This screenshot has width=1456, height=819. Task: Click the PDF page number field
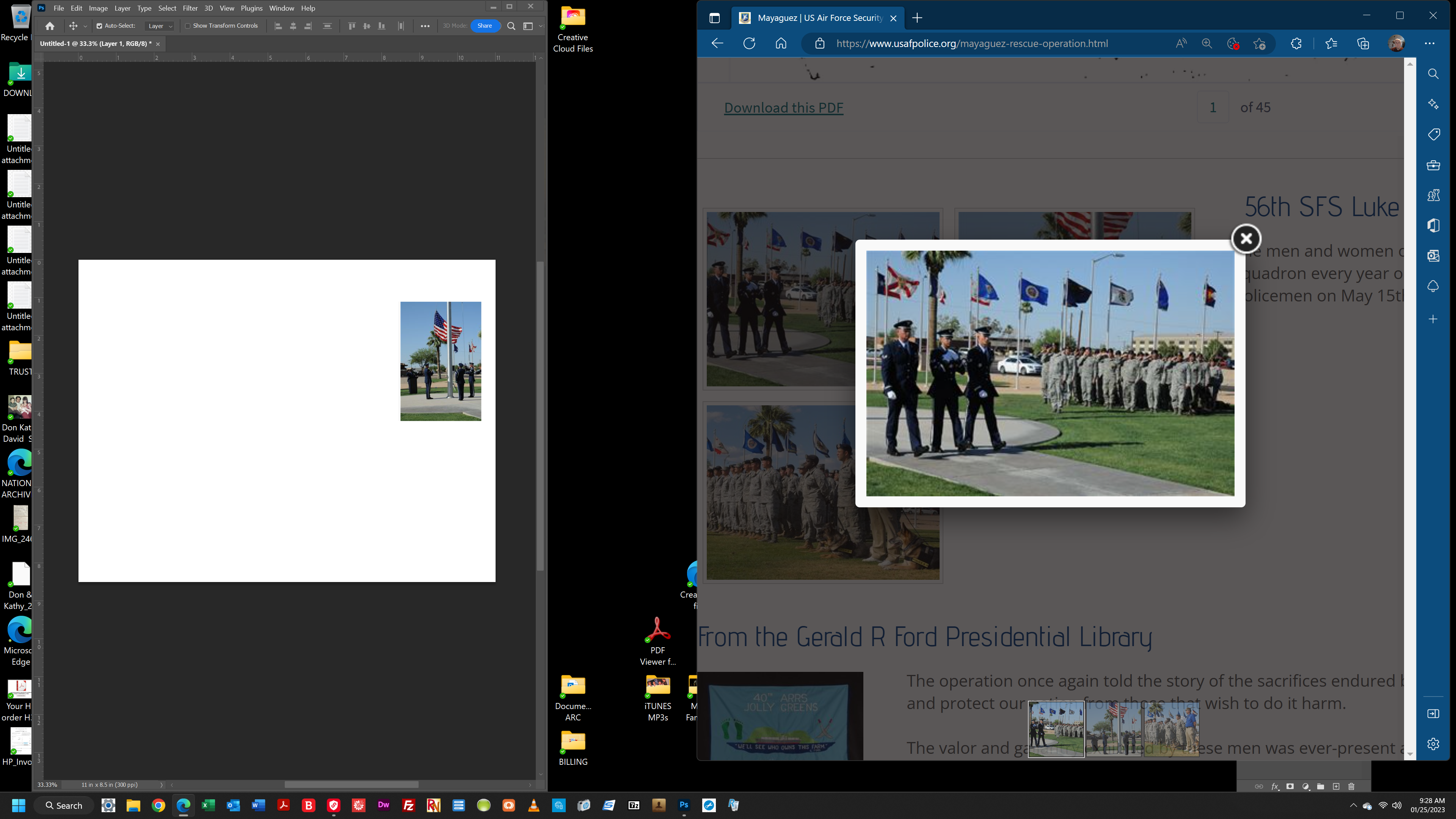tap(1213, 107)
